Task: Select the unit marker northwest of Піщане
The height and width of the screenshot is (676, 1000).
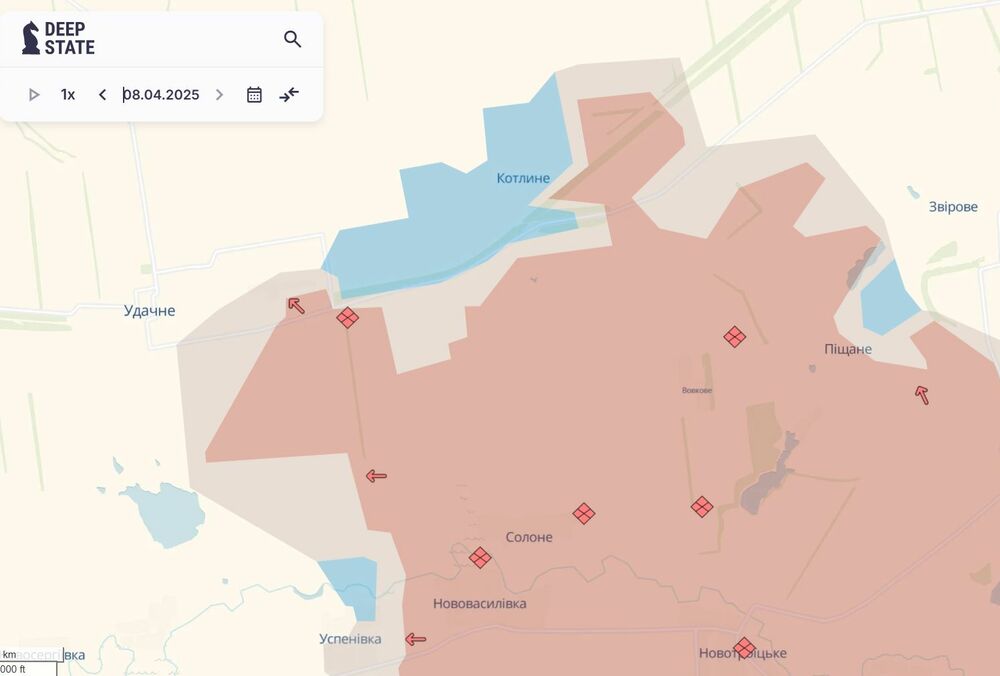Action: pos(735,337)
